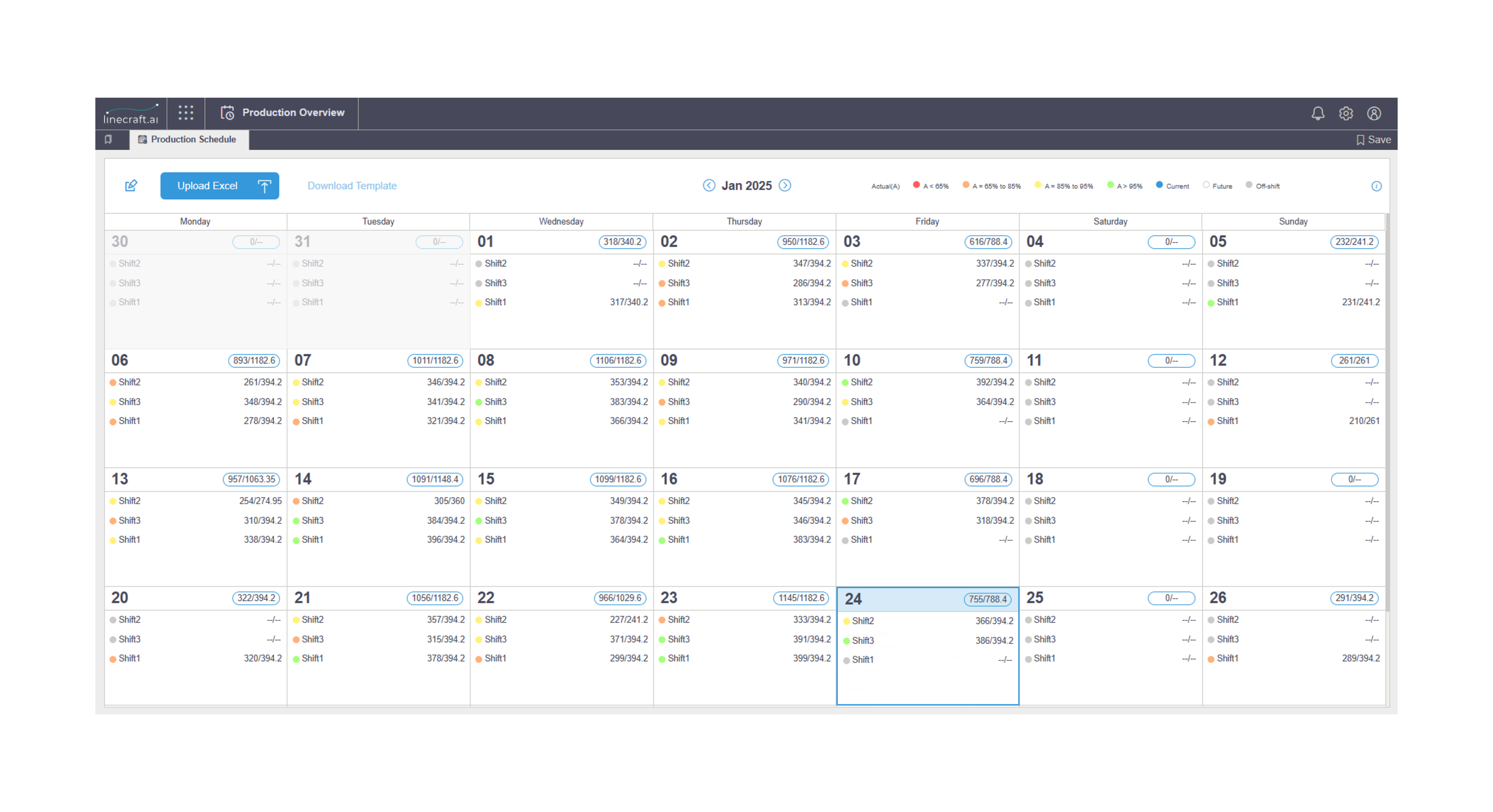This screenshot has width=1493, height=812.
Task: Click day 02 total badge 950/1182.6
Action: tap(803, 242)
